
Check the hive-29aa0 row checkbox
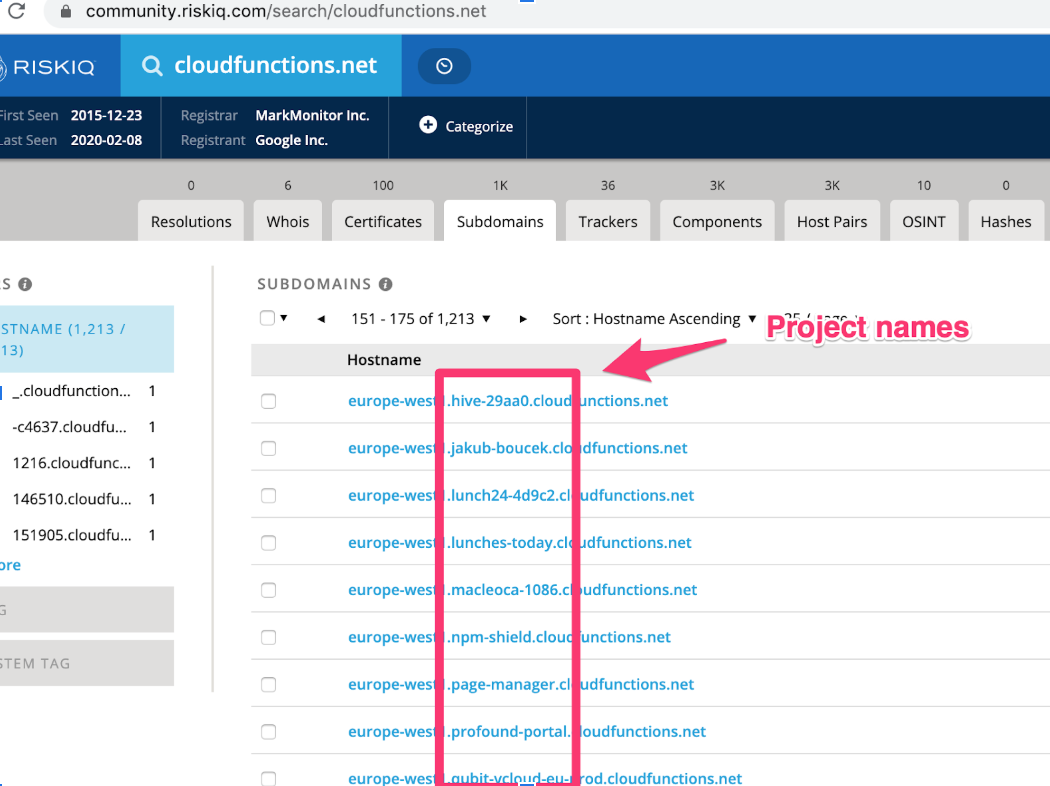tap(269, 401)
